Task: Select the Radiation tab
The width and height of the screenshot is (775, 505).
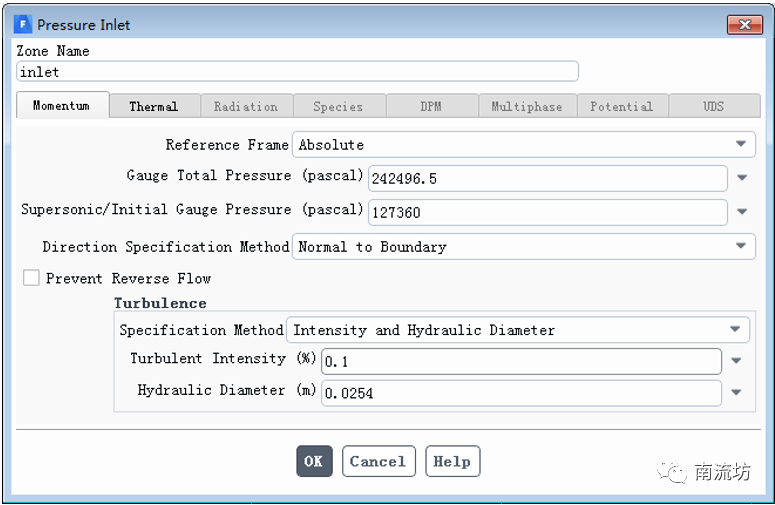Action: (247, 106)
